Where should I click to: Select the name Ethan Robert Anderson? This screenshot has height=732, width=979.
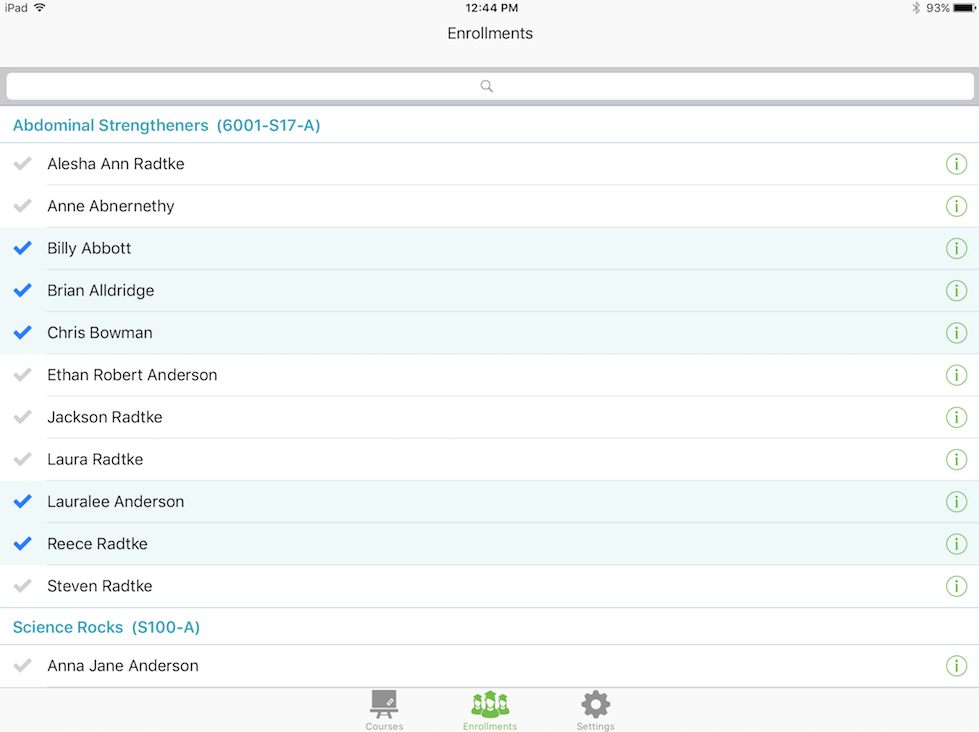click(x=132, y=375)
